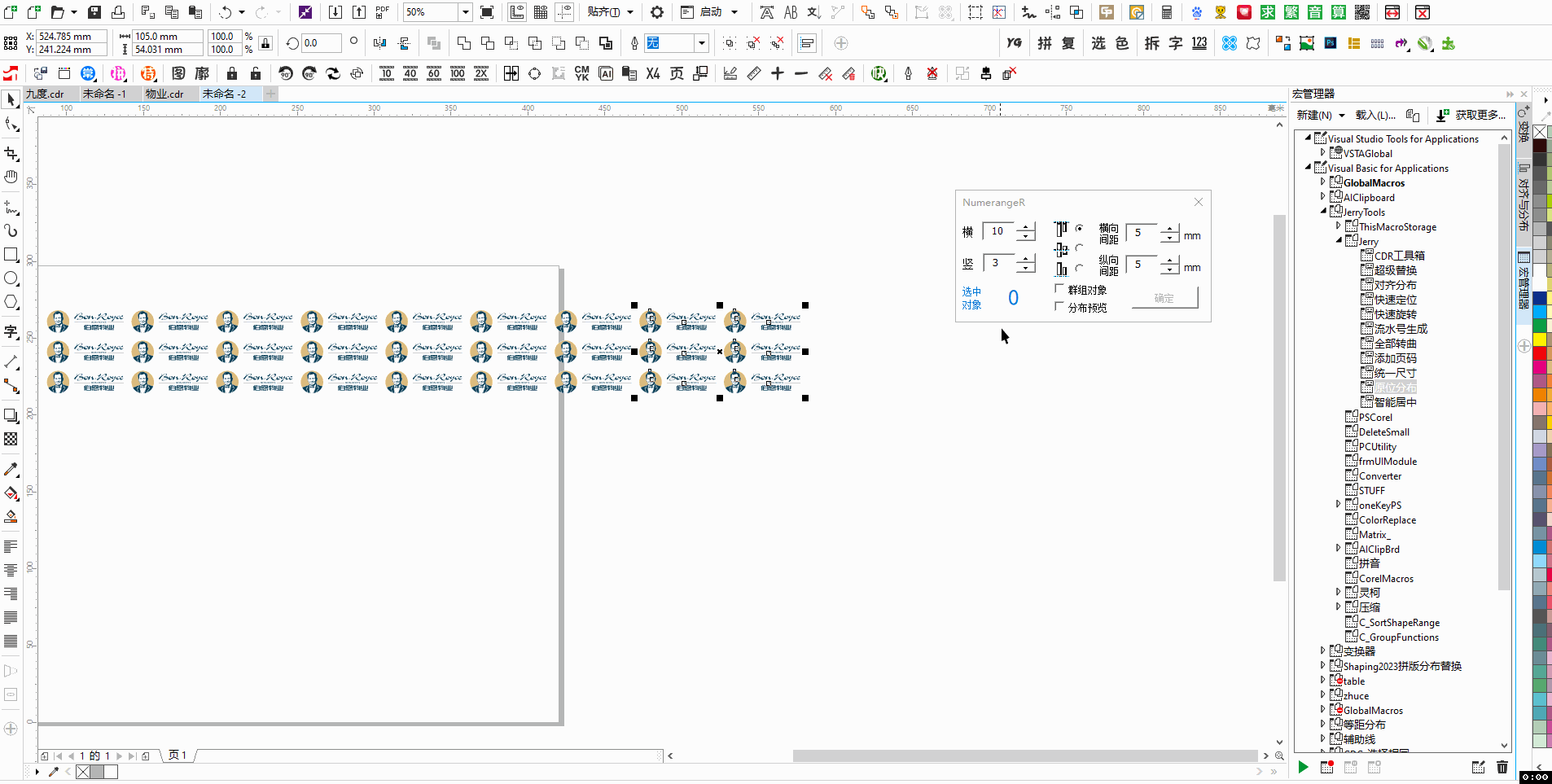The image size is (1552, 784).
Task: Click the green Run macro play icon
Action: [1303, 767]
